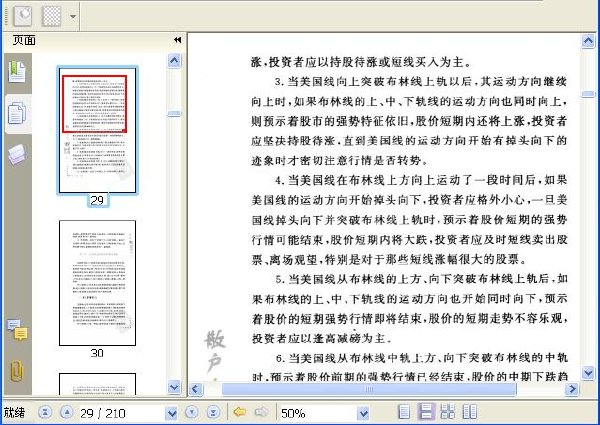Viewport: 600px width, 425px height.
Task: Click the 50% zoom field
Action: (x=318, y=413)
